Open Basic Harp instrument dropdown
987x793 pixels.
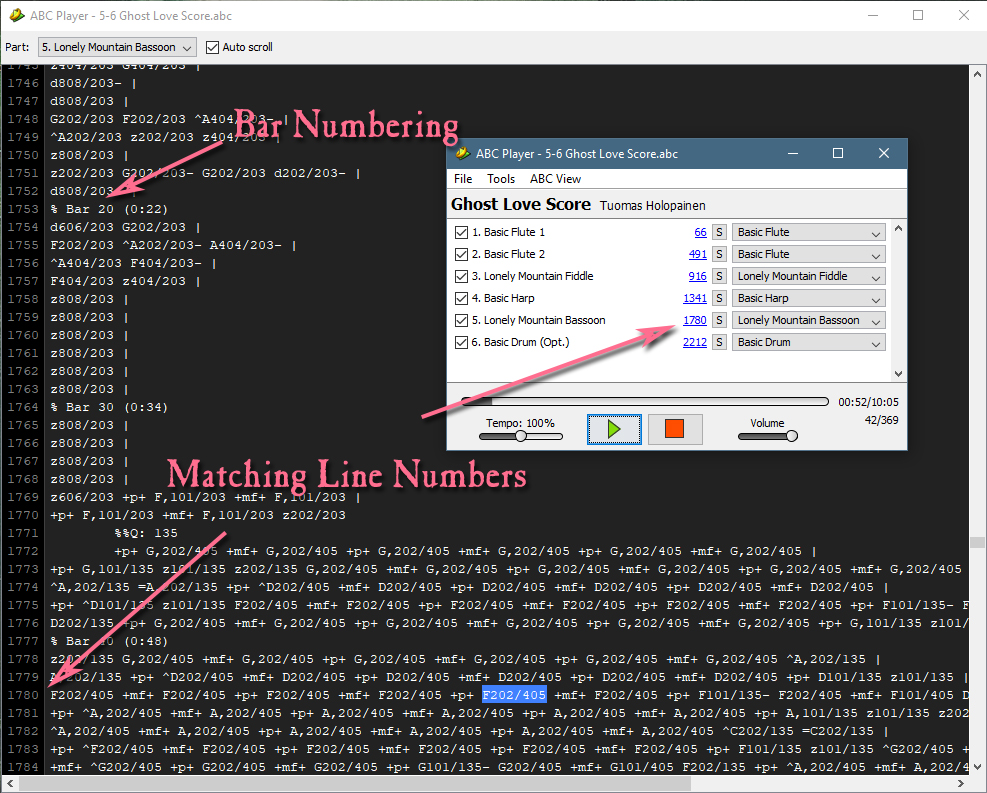(808, 298)
